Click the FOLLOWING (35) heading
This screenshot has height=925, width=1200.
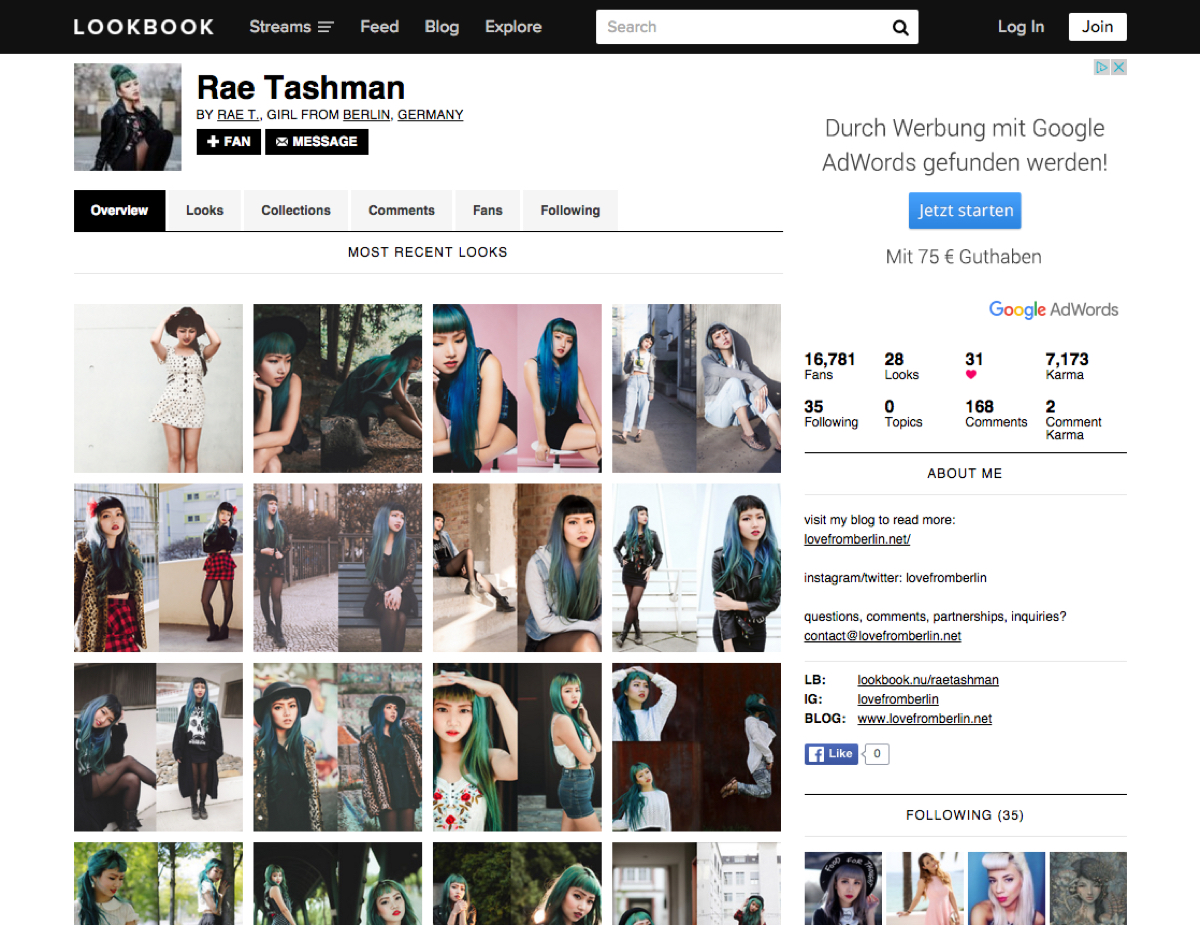click(965, 815)
